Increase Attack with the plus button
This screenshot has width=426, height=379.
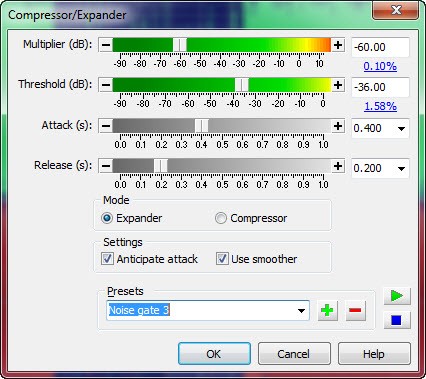[x=338, y=126]
